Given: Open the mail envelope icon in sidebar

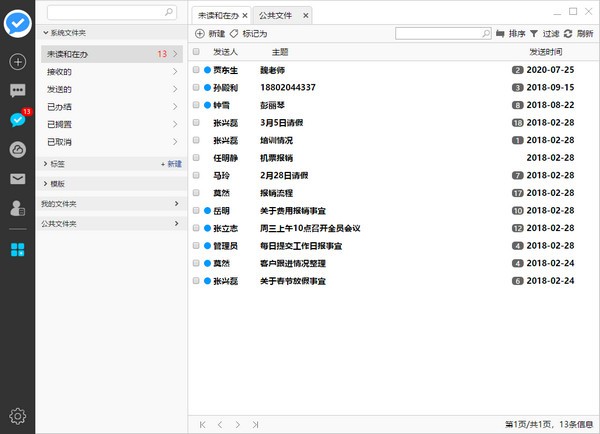Looking at the screenshot, I should [x=17, y=179].
